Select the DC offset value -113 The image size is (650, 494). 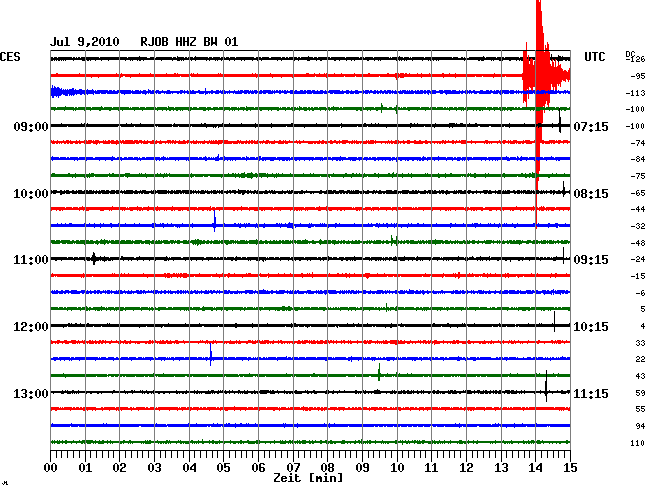tap(635, 93)
